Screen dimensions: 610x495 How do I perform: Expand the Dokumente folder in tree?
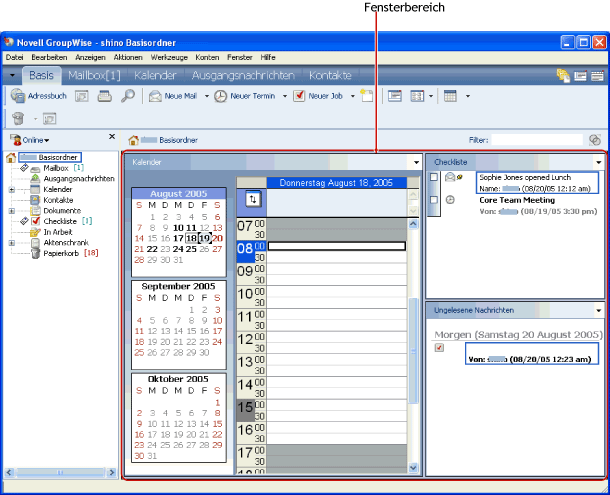[12, 211]
